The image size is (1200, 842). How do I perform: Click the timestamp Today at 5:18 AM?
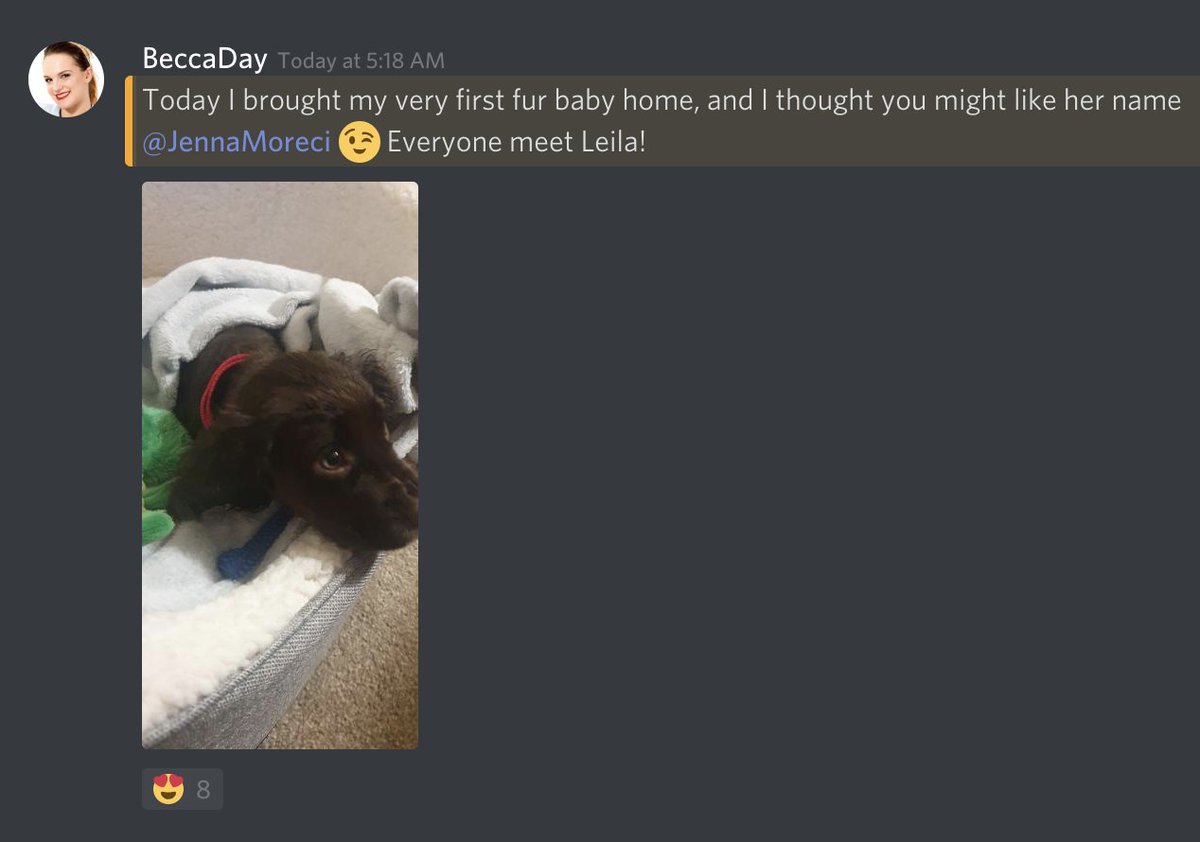[361, 61]
